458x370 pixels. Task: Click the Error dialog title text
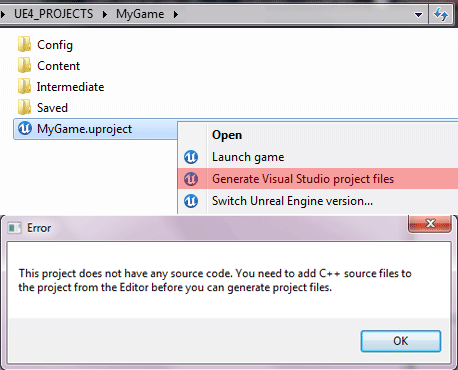pyautogui.click(x=39, y=228)
